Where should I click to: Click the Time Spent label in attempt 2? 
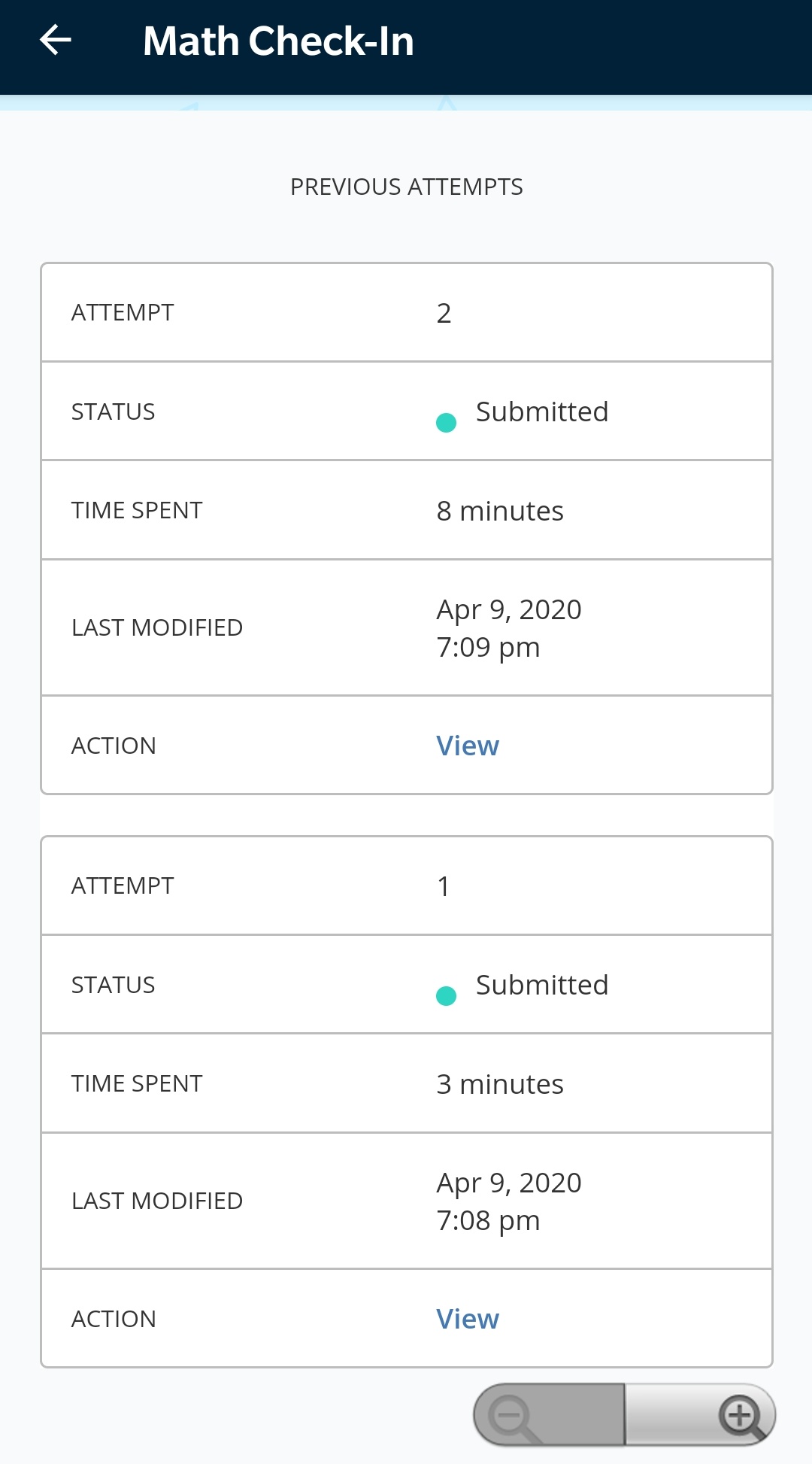point(137,511)
